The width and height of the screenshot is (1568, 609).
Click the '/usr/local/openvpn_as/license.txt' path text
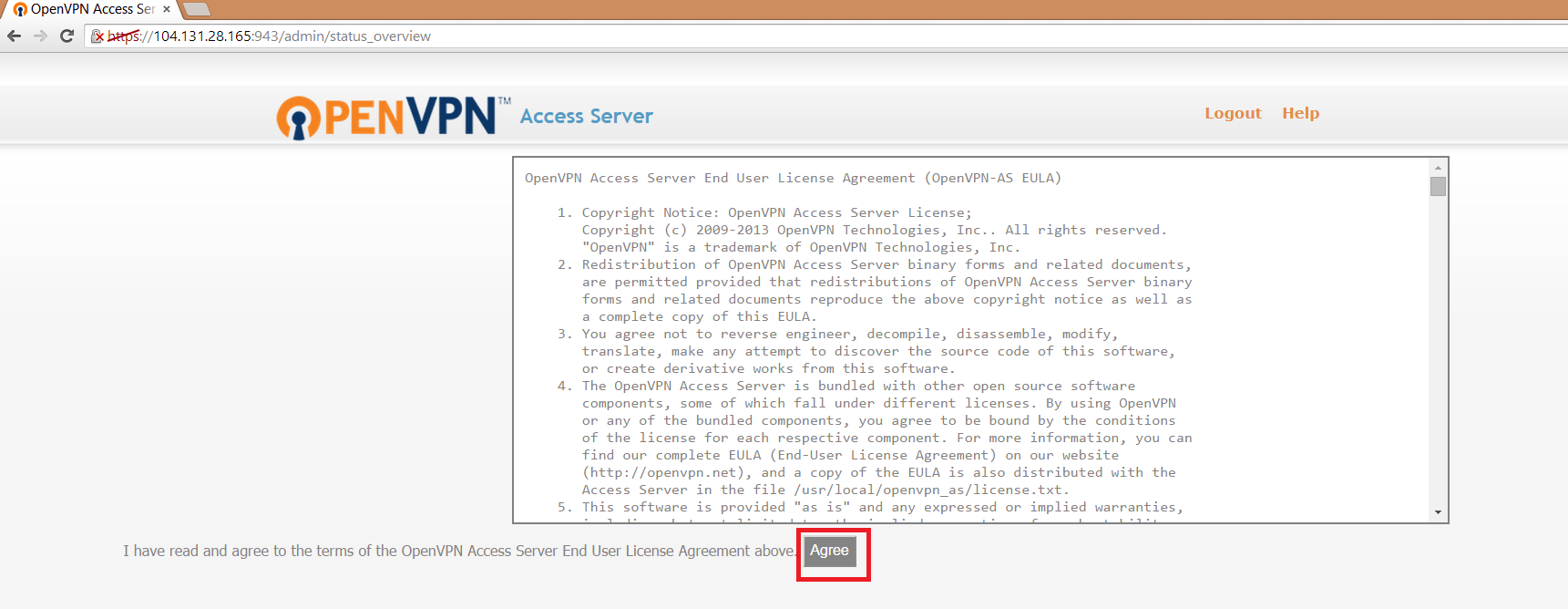(x=928, y=490)
